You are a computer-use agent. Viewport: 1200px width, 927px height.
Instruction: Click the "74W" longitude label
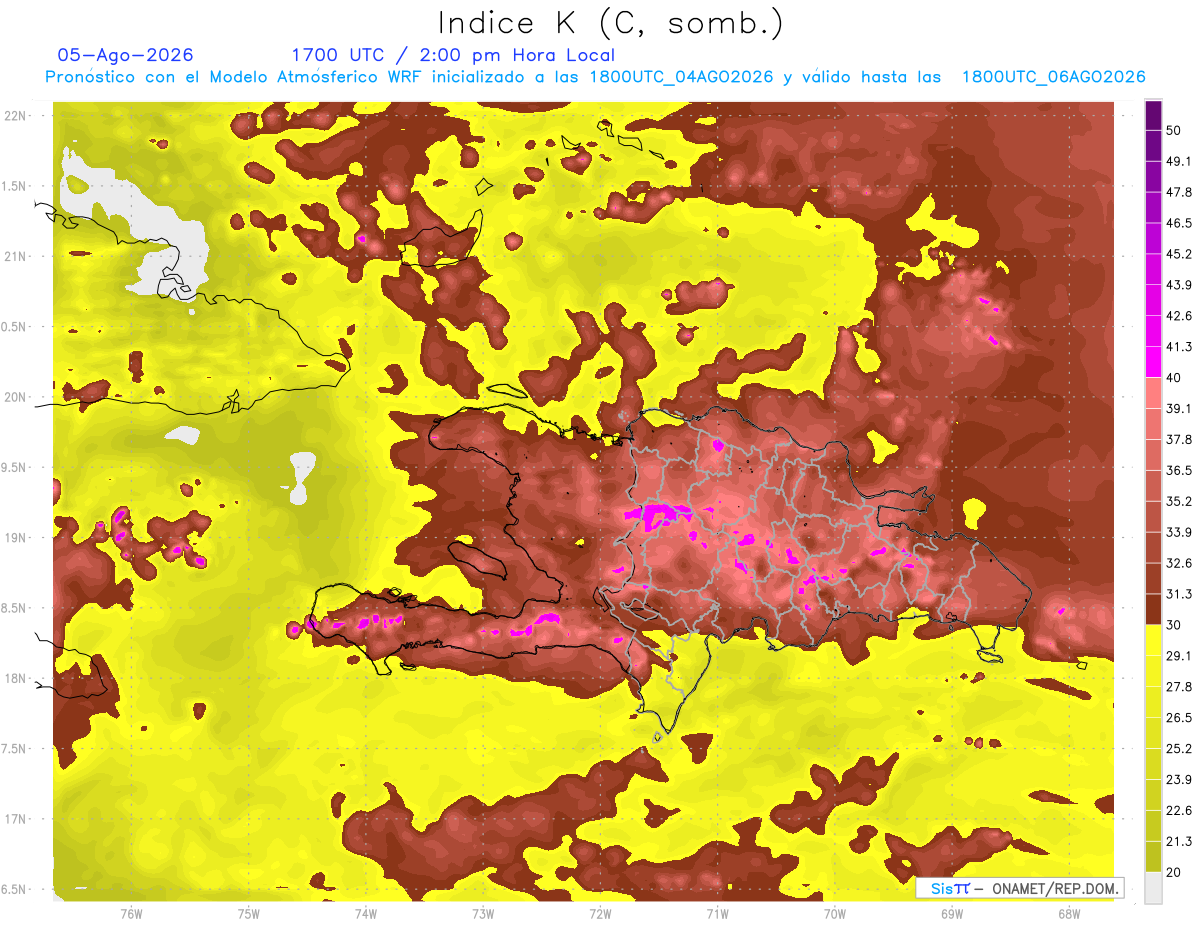click(365, 914)
